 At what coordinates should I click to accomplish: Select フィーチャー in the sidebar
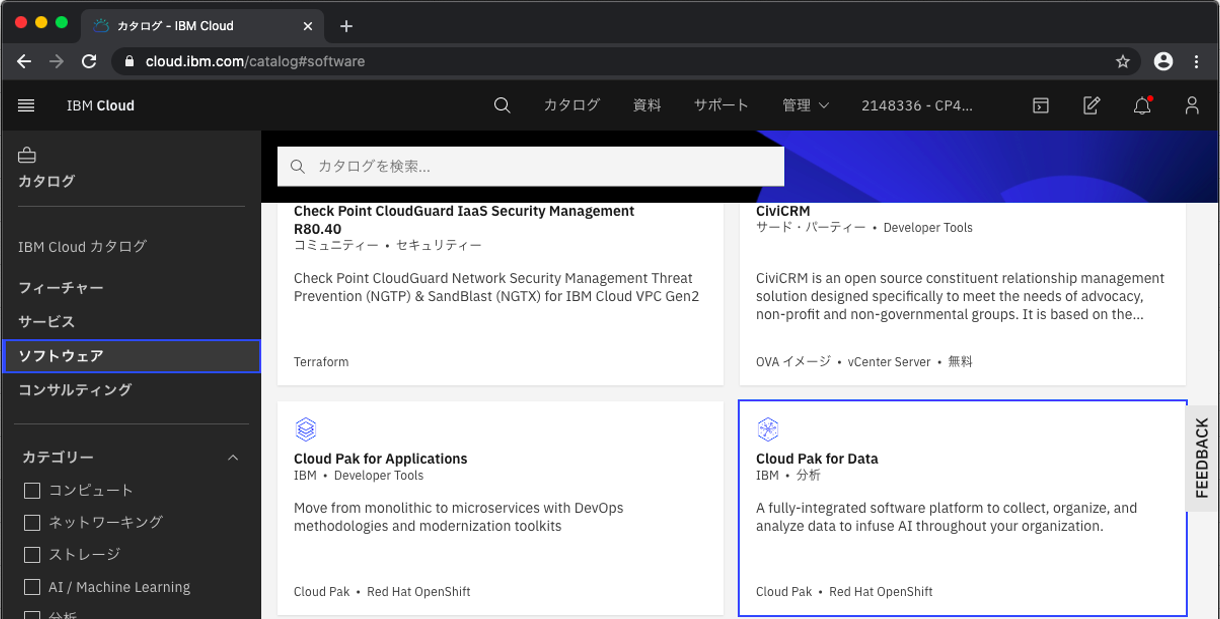point(61,288)
